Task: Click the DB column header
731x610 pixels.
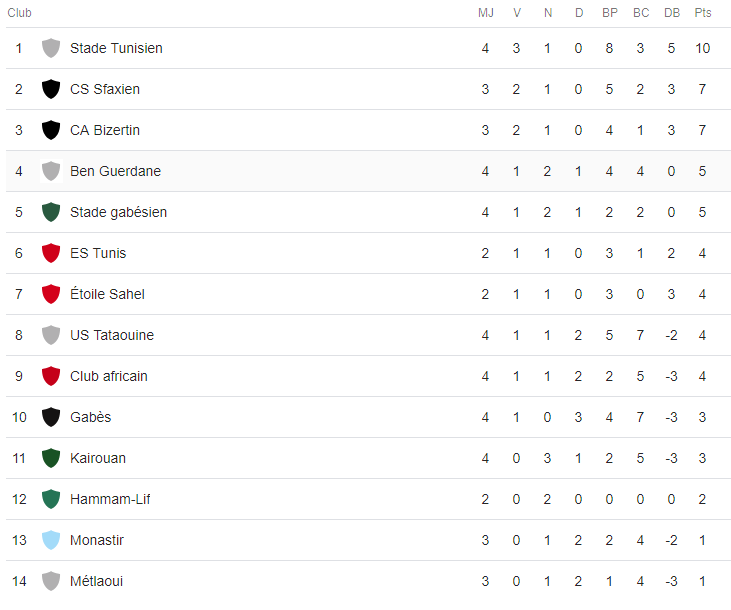Action: (672, 13)
